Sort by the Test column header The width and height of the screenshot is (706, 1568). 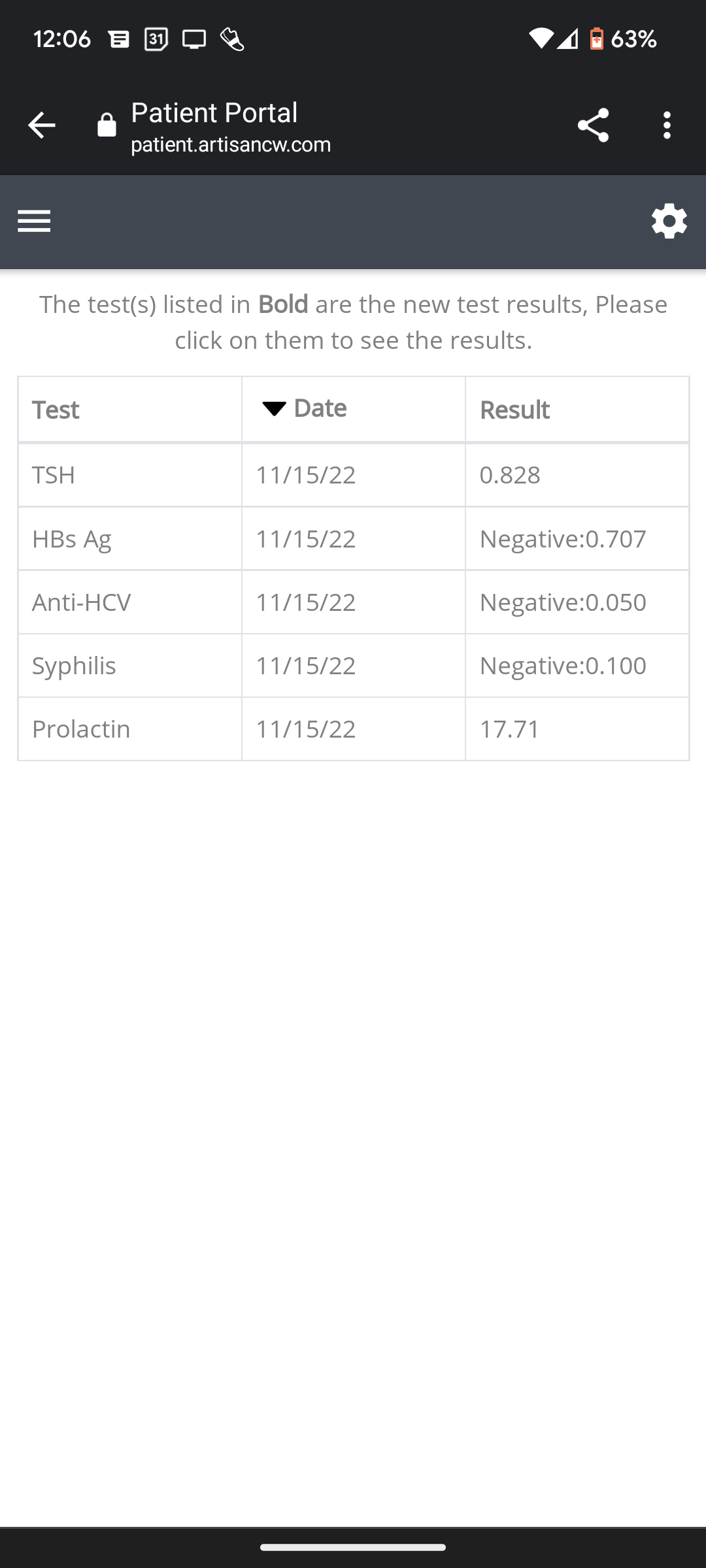click(x=56, y=410)
